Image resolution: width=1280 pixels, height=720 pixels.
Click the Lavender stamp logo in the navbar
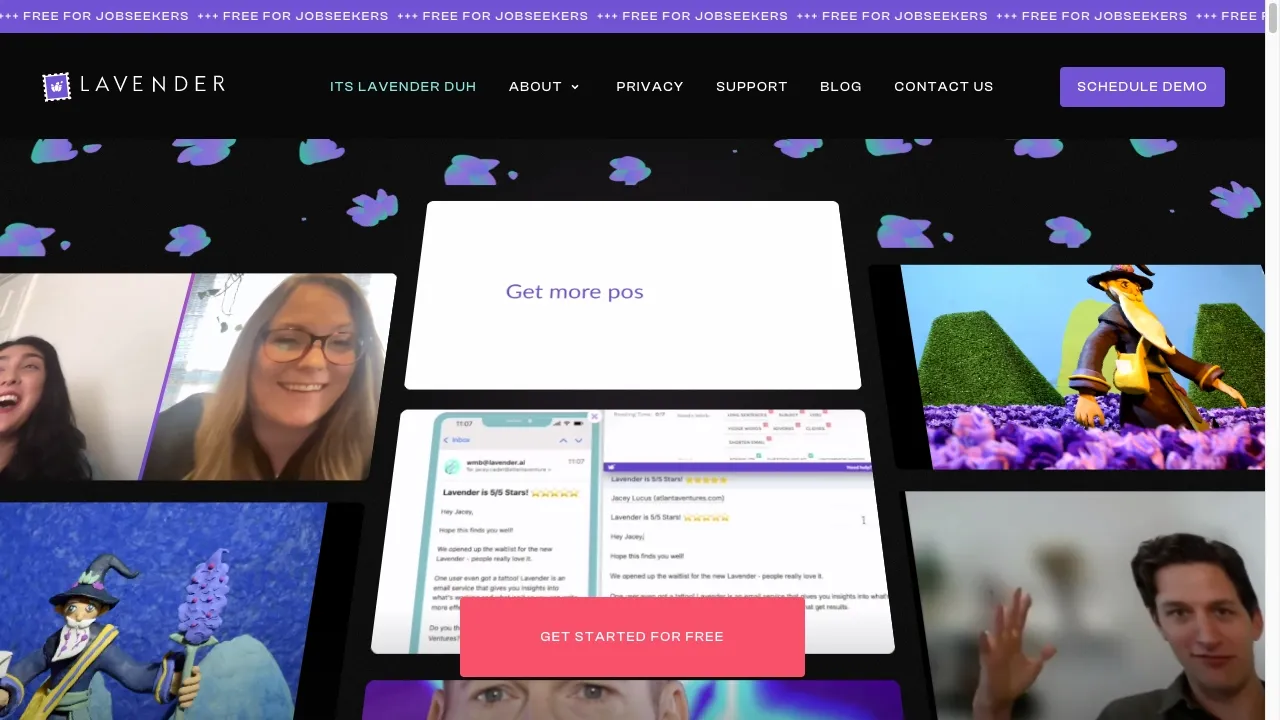click(57, 85)
